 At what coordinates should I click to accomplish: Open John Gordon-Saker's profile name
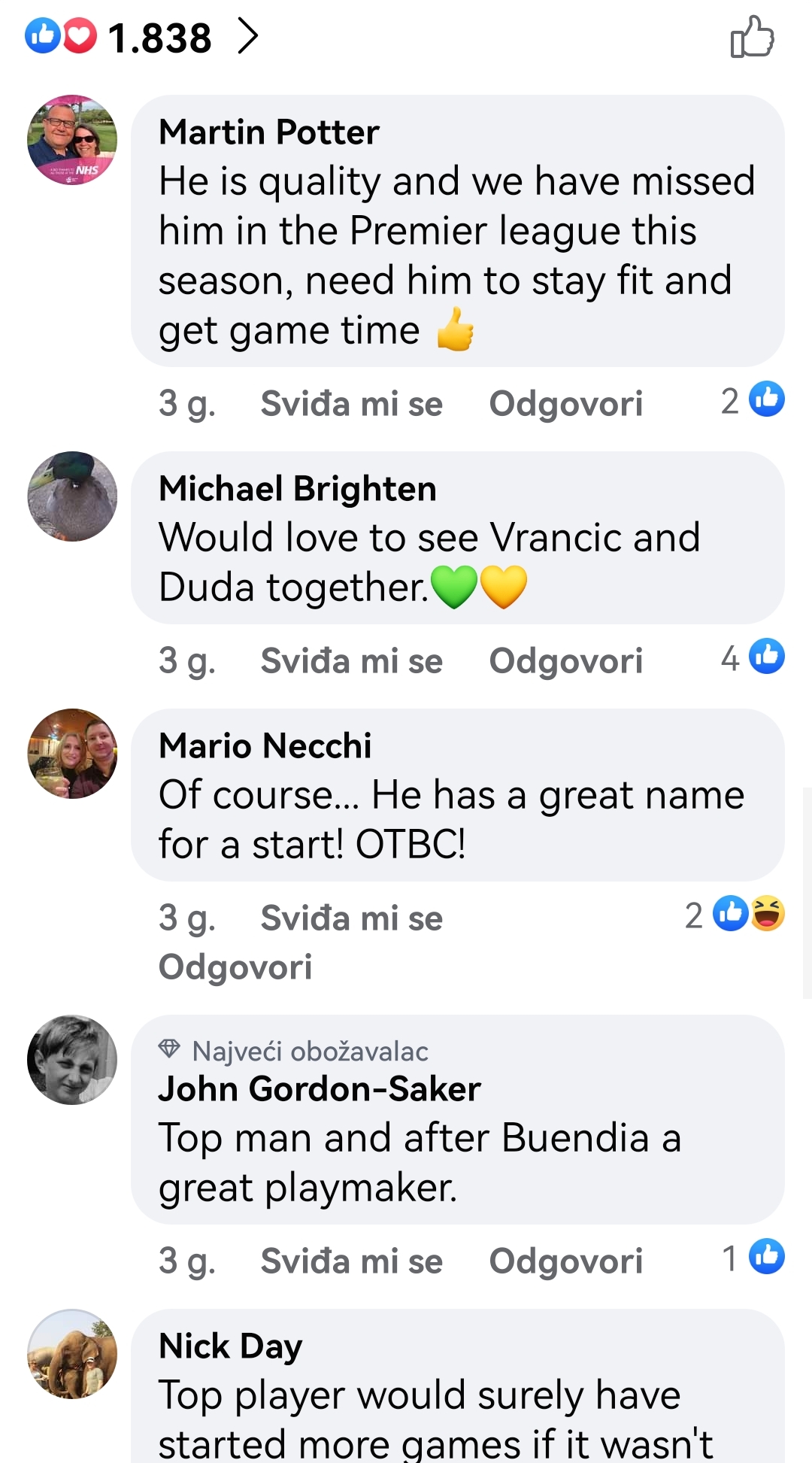coord(320,1089)
